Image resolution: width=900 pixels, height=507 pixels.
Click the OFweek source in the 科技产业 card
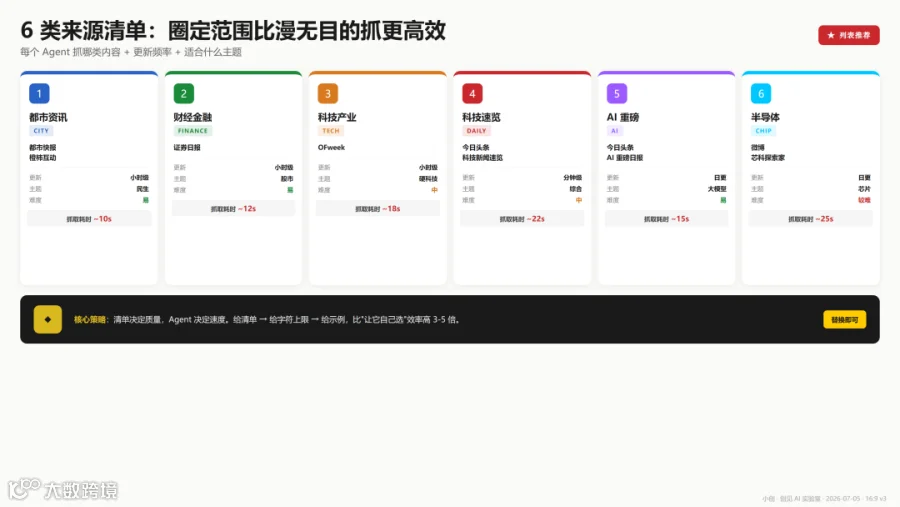[331, 148]
